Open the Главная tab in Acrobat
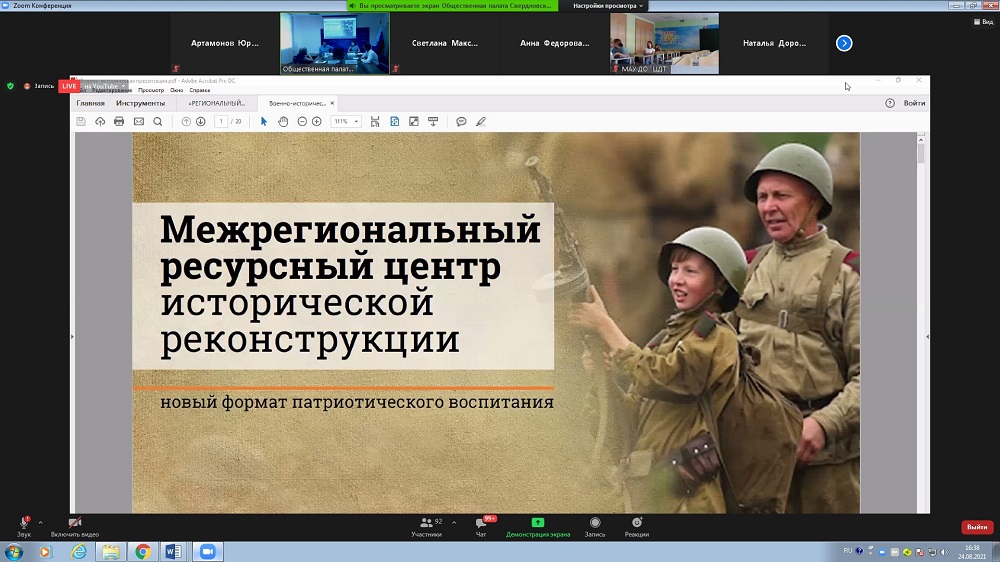The height and width of the screenshot is (562, 1000). [x=91, y=103]
